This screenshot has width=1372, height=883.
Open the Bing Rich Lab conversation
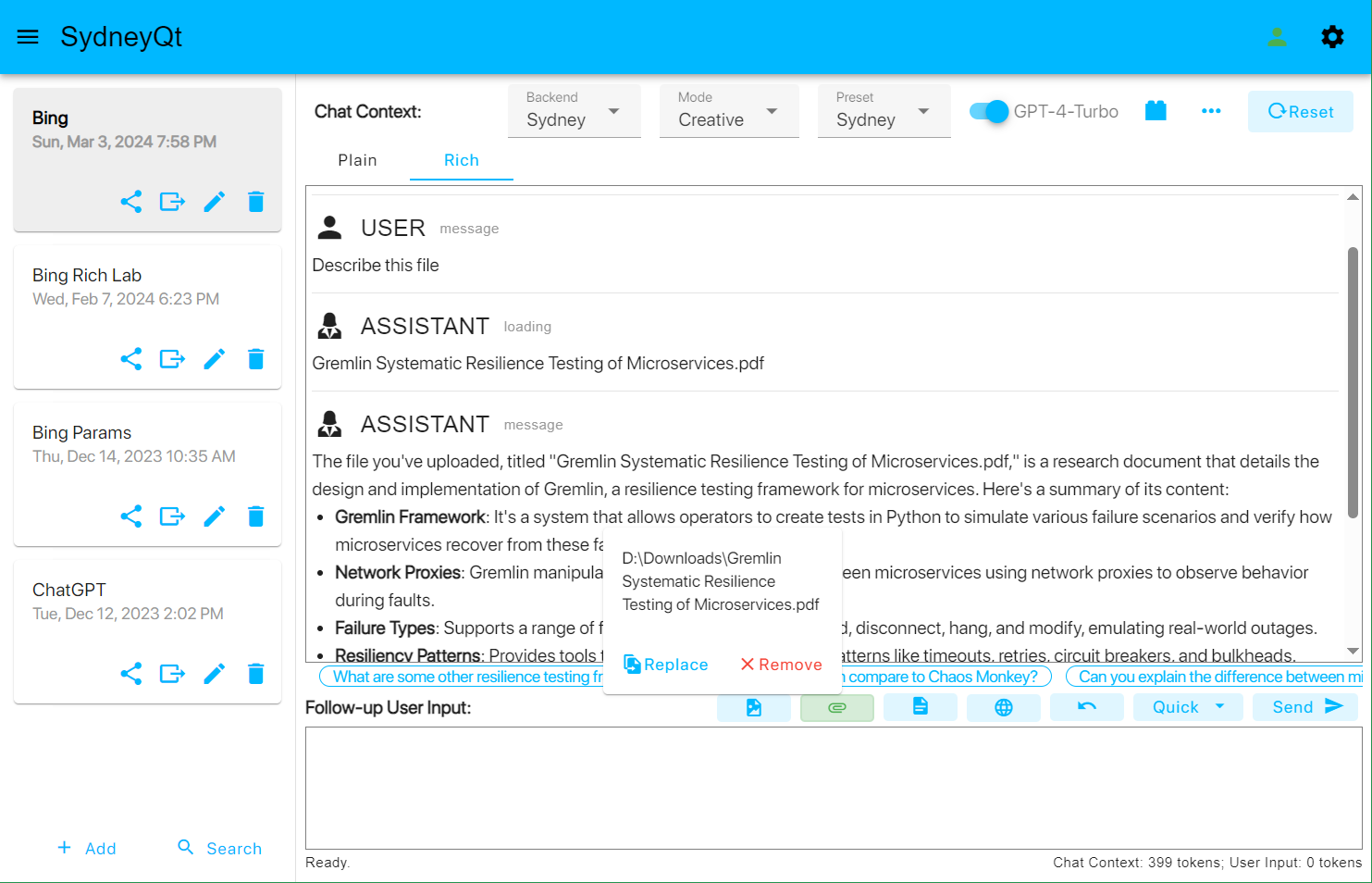click(x=147, y=317)
